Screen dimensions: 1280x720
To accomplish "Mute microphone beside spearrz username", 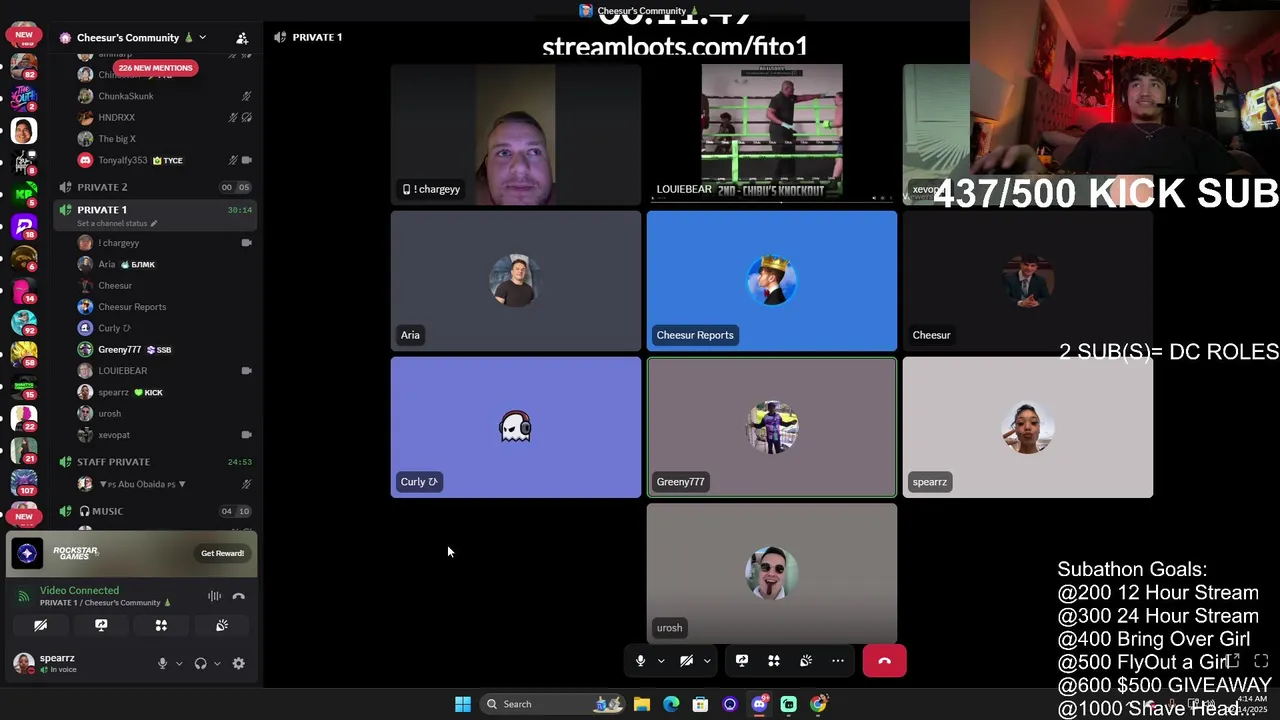I will click(162, 663).
